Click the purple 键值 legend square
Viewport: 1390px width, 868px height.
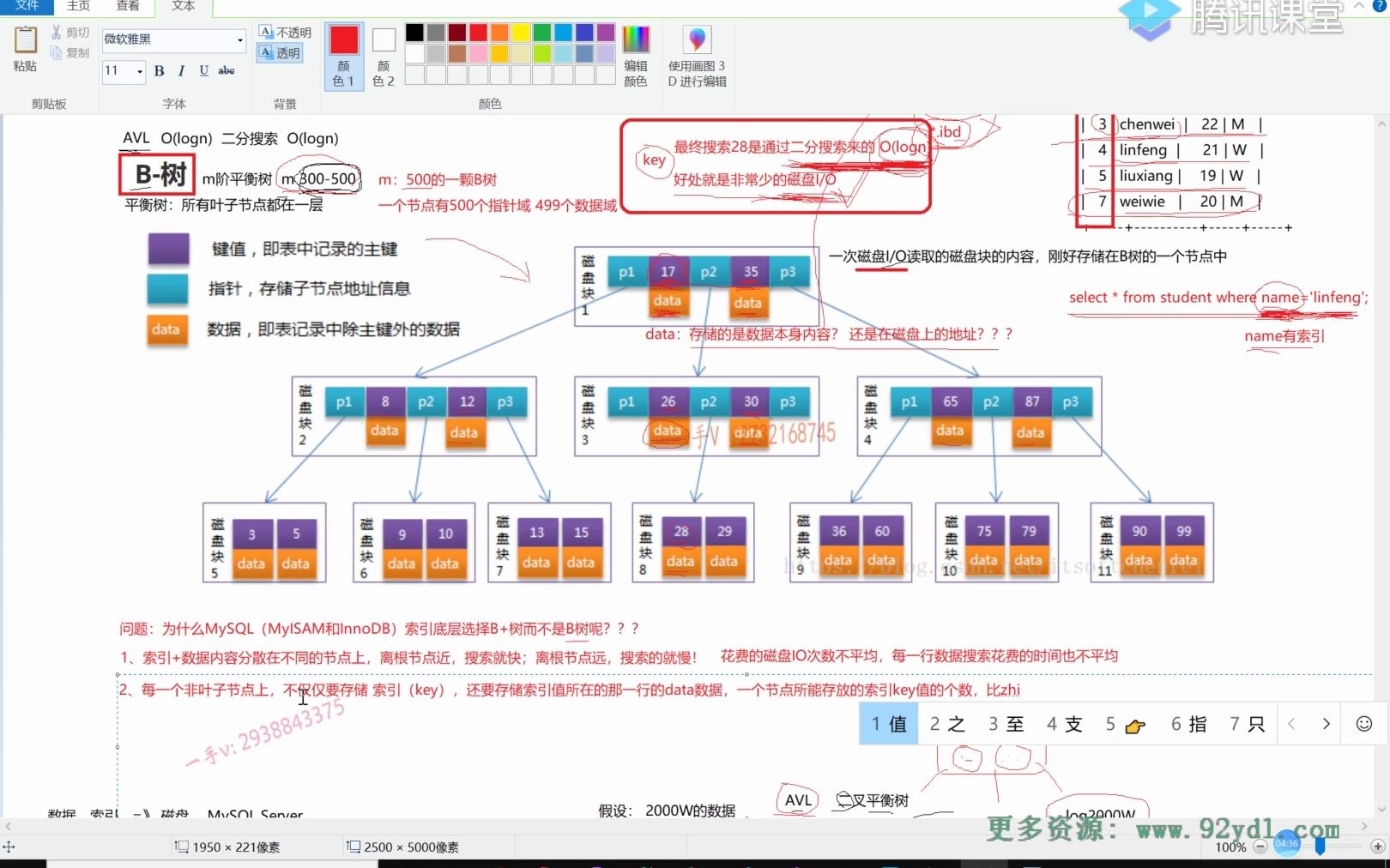click(168, 249)
